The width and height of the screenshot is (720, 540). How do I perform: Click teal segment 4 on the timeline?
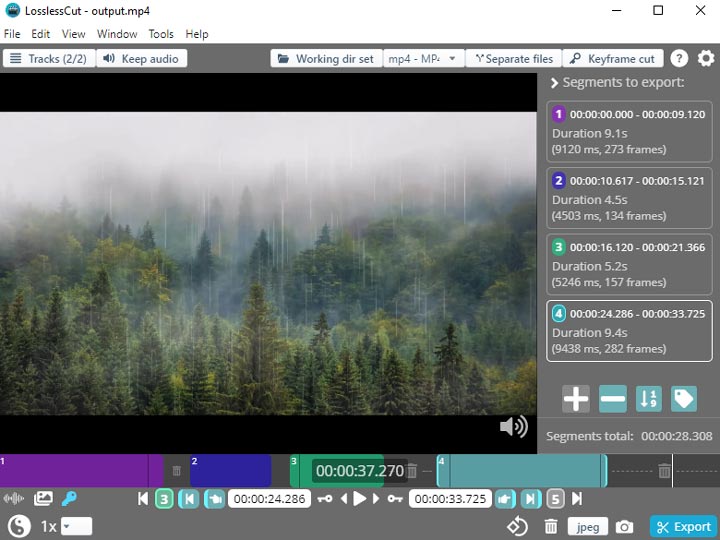522,471
